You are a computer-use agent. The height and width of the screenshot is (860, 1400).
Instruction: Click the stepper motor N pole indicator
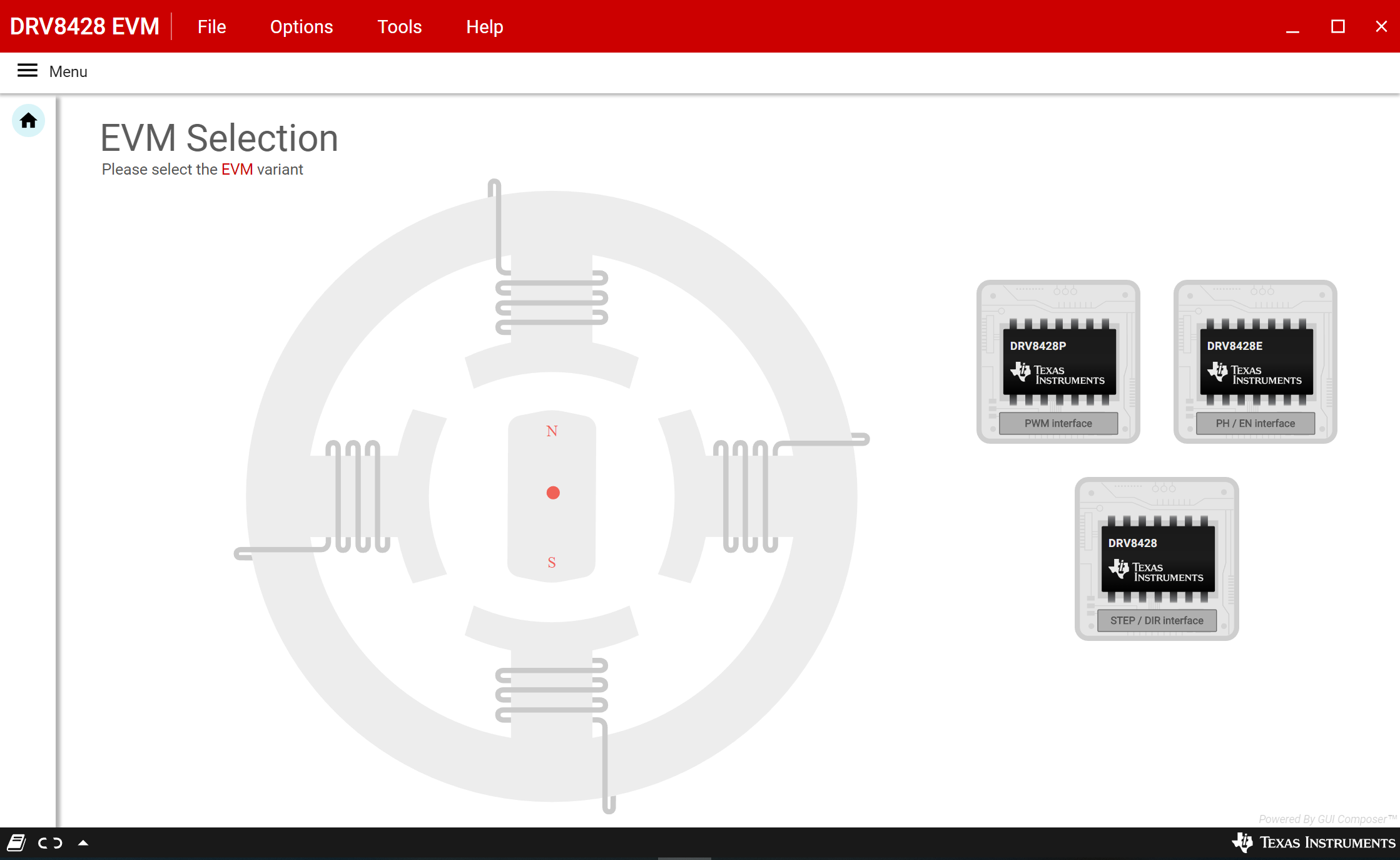click(552, 430)
